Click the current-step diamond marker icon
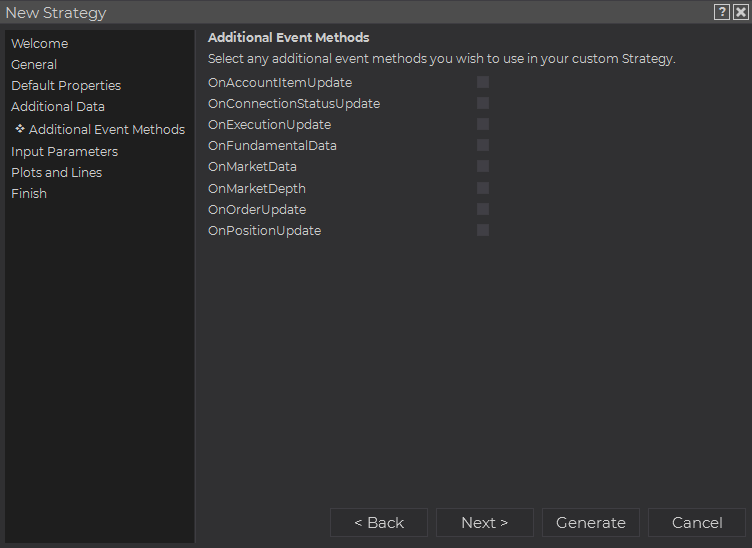The height and width of the screenshot is (548, 752). (x=20, y=128)
